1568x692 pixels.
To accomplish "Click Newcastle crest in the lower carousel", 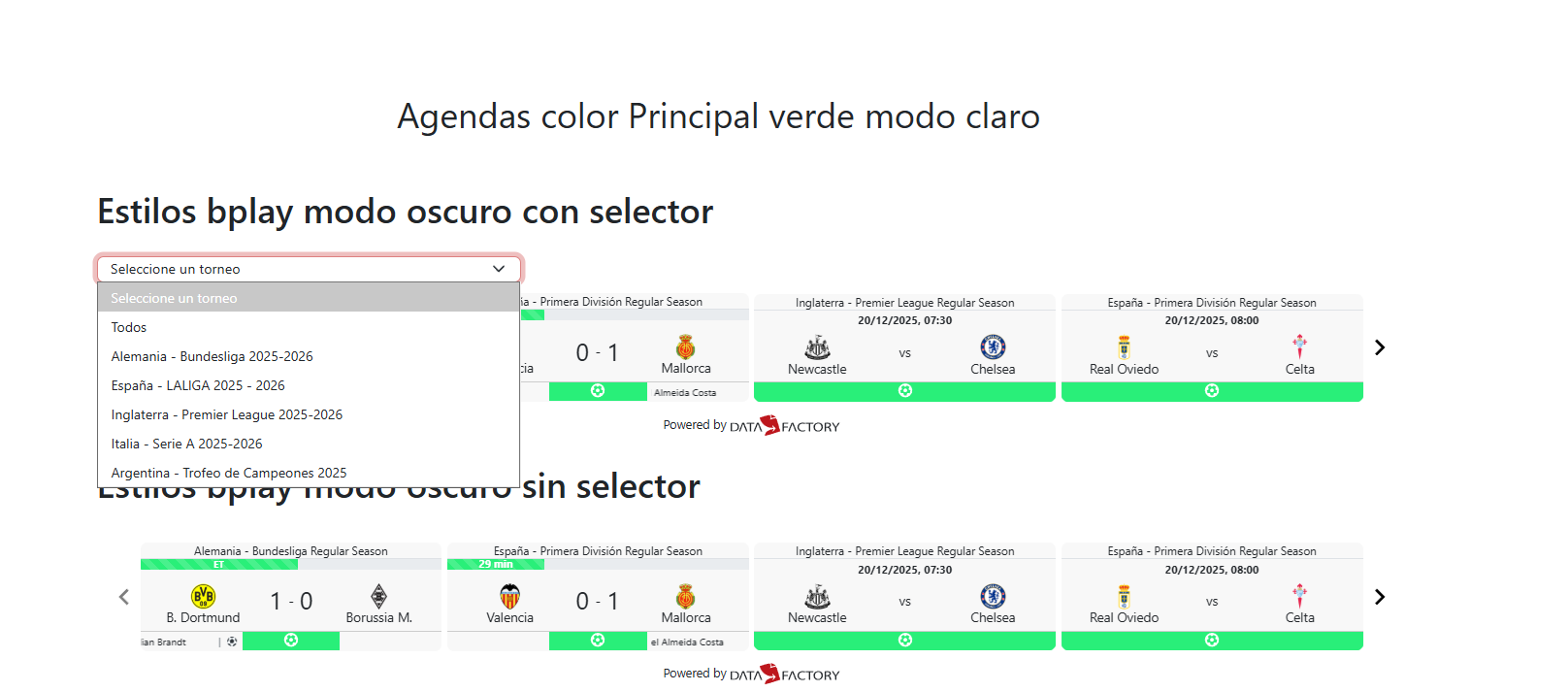I will [817, 596].
